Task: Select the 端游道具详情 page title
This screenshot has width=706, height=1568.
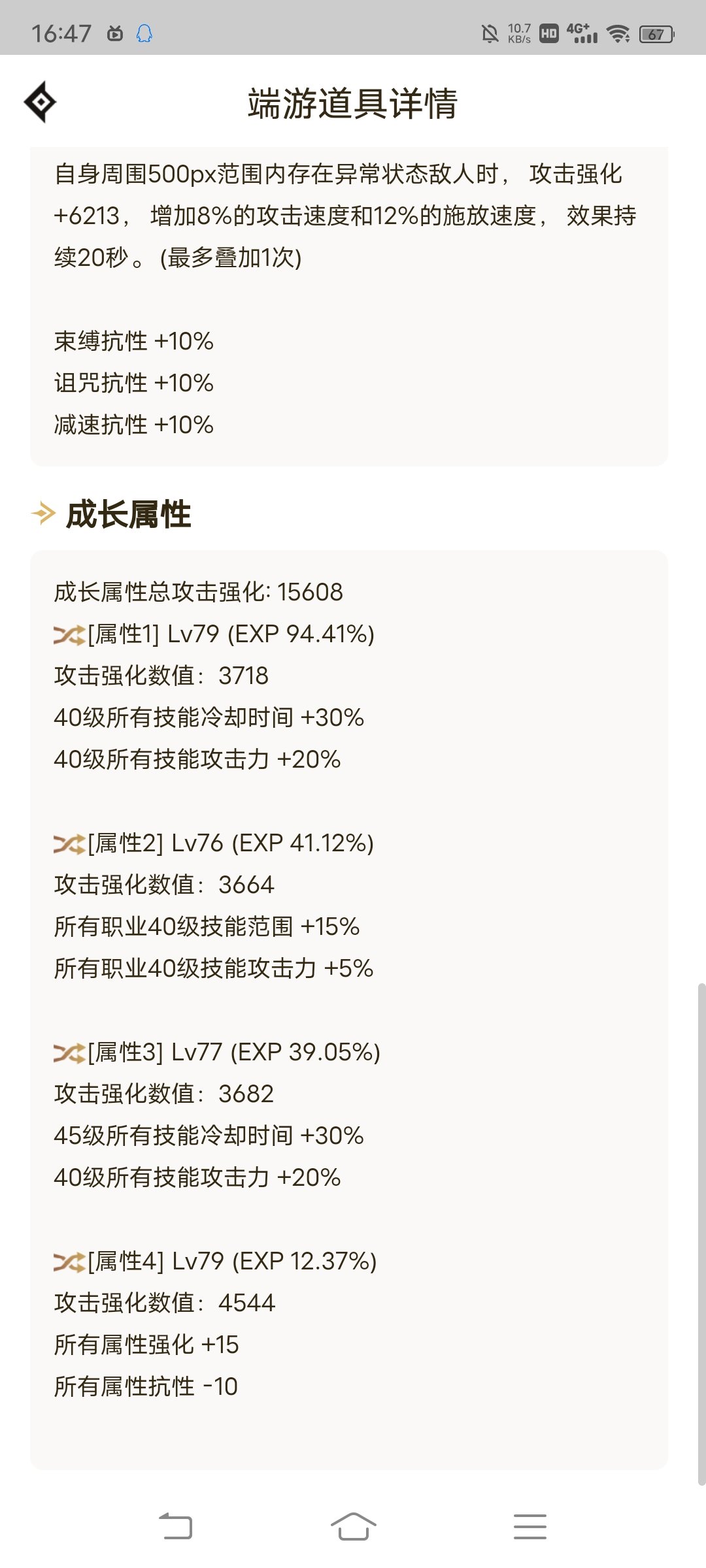Action: 352,103
